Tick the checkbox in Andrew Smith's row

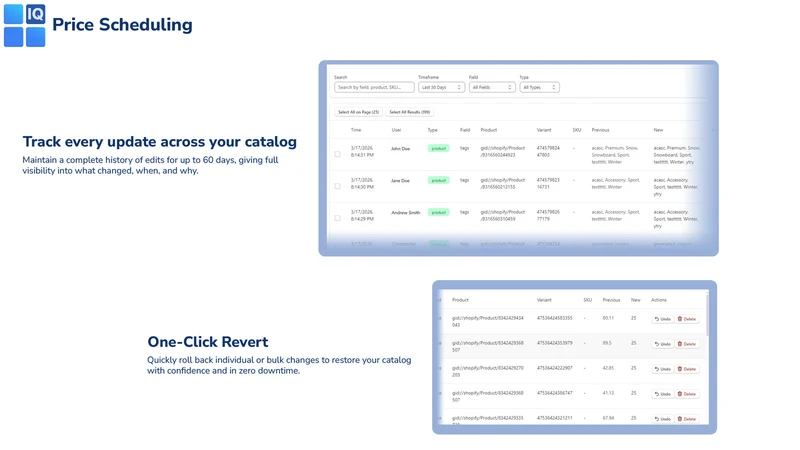[x=337, y=218]
